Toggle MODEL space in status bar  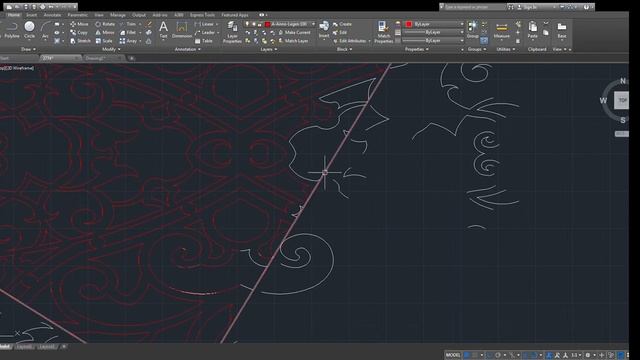click(453, 355)
